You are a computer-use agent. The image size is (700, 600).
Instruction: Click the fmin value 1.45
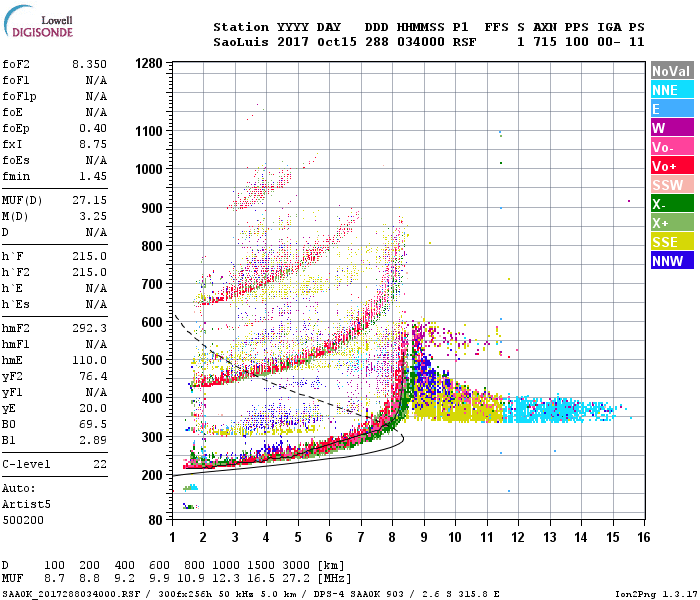pos(93,176)
